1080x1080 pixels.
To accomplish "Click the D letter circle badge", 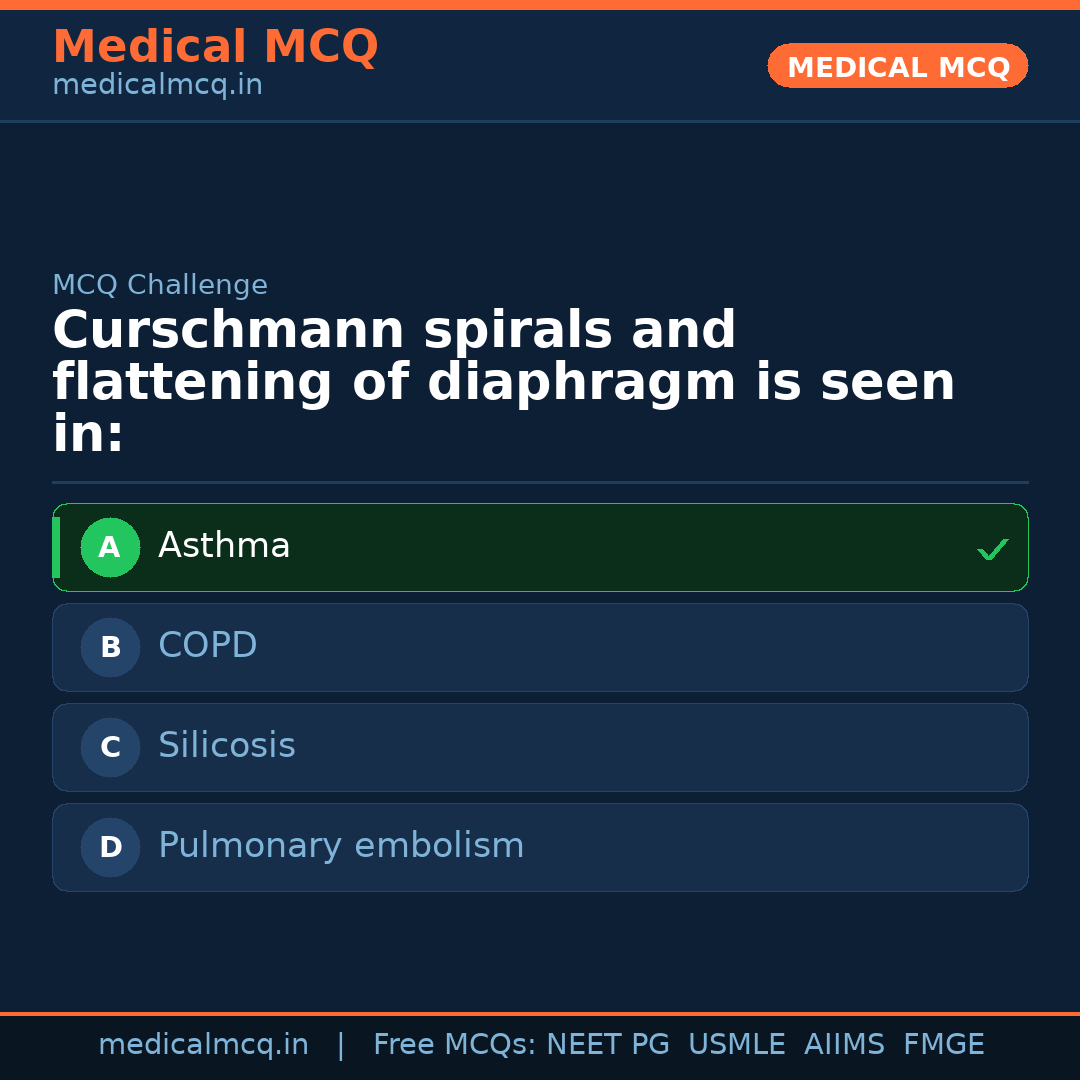I will pos(110,848).
